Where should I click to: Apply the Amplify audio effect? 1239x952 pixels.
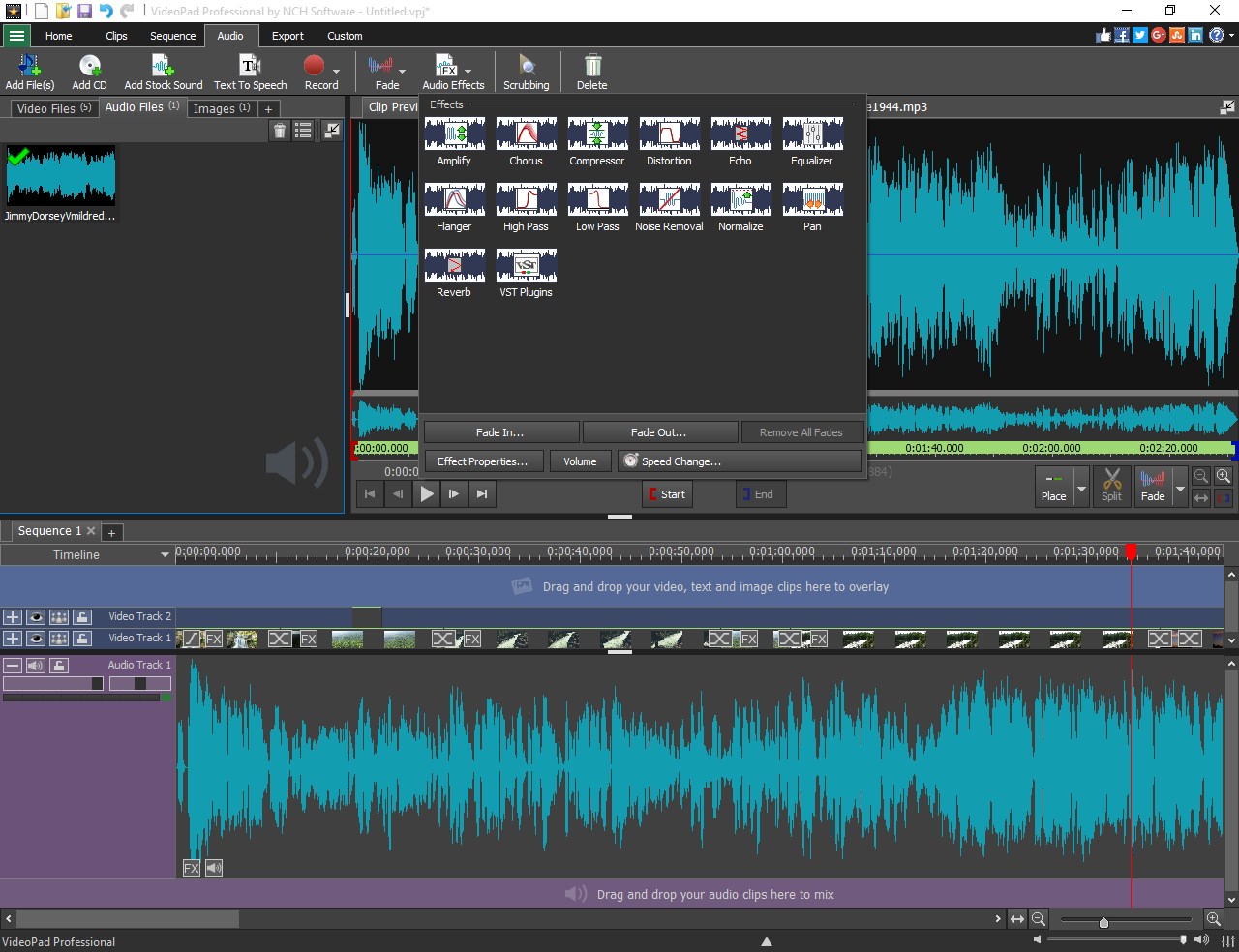454,140
